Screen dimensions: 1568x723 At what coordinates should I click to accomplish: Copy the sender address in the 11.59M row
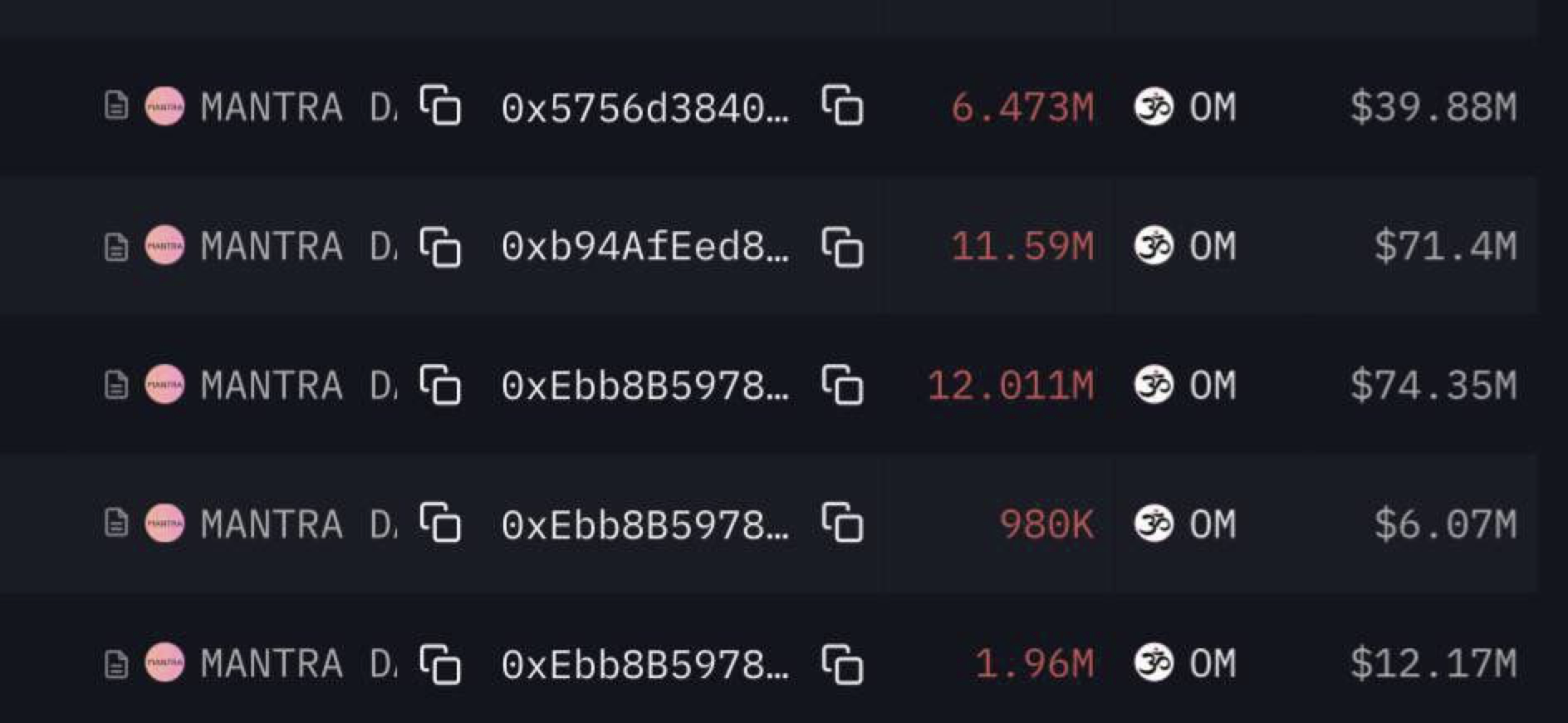point(440,245)
